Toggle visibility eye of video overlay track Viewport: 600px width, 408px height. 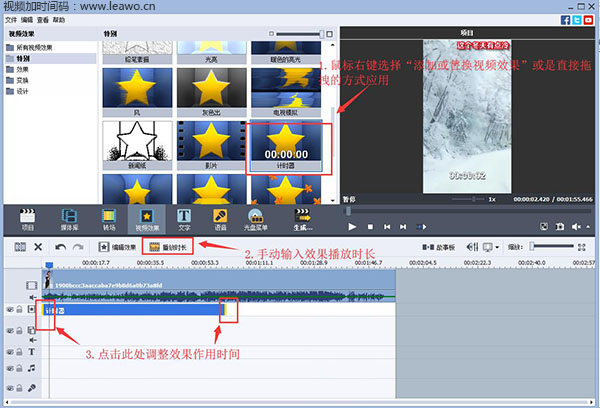pos(10,330)
